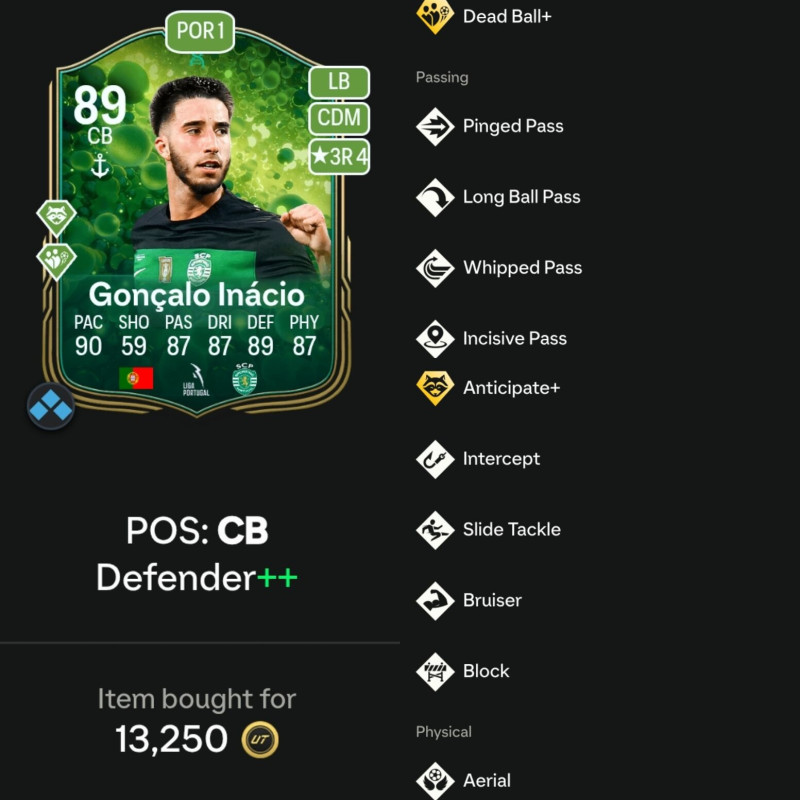Click the CDM alternate position badge
This screenshot has width=800, height=800.
click(339, 118)
